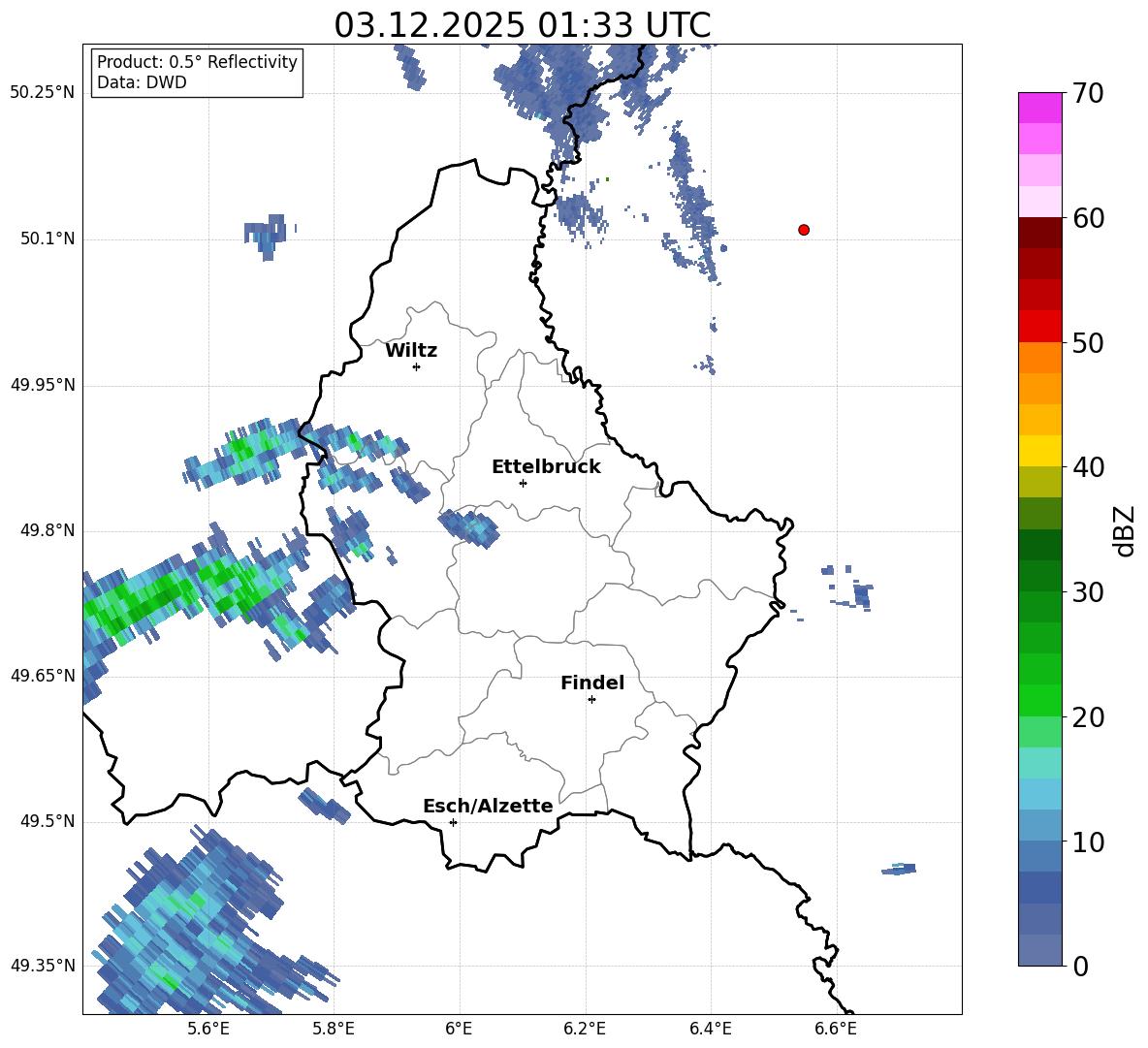This screenshot has width=1148, height=1048.
Task: Click the Ettelbruck city label
Action: [546, 467]
